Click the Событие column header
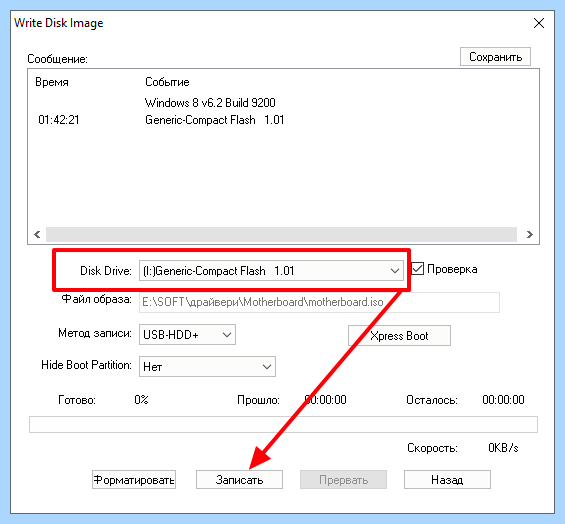This screenshot has width=565, height=524. pyautogui.click(x=167, y=82)
